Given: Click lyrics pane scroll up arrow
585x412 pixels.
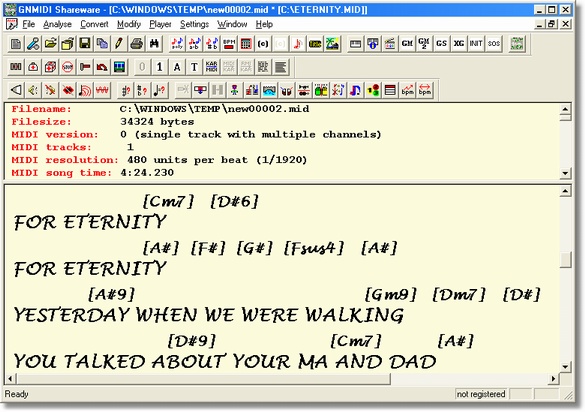Looking at the screenshot, I should click(x=565, y=191).
